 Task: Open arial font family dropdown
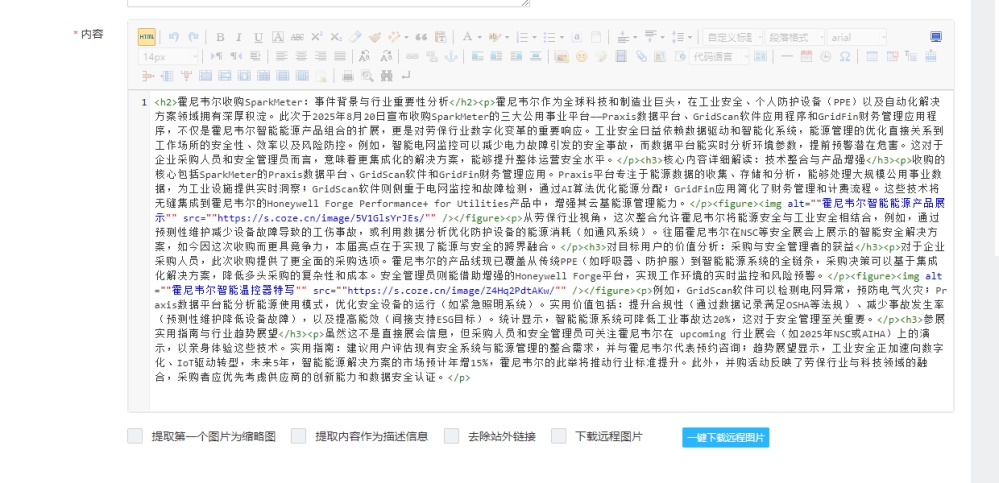point(856,37)
